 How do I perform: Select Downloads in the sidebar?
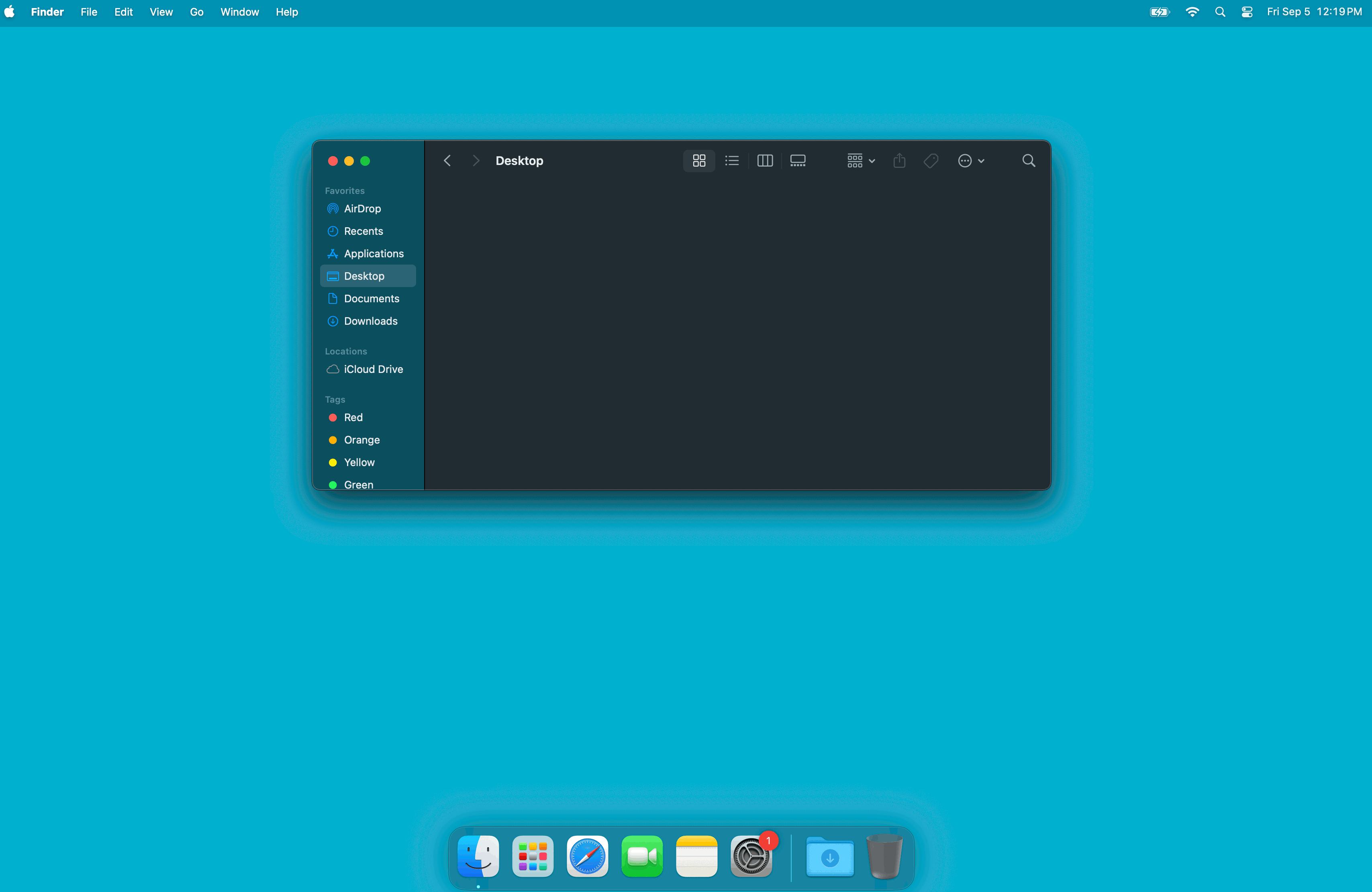point(370,321)
